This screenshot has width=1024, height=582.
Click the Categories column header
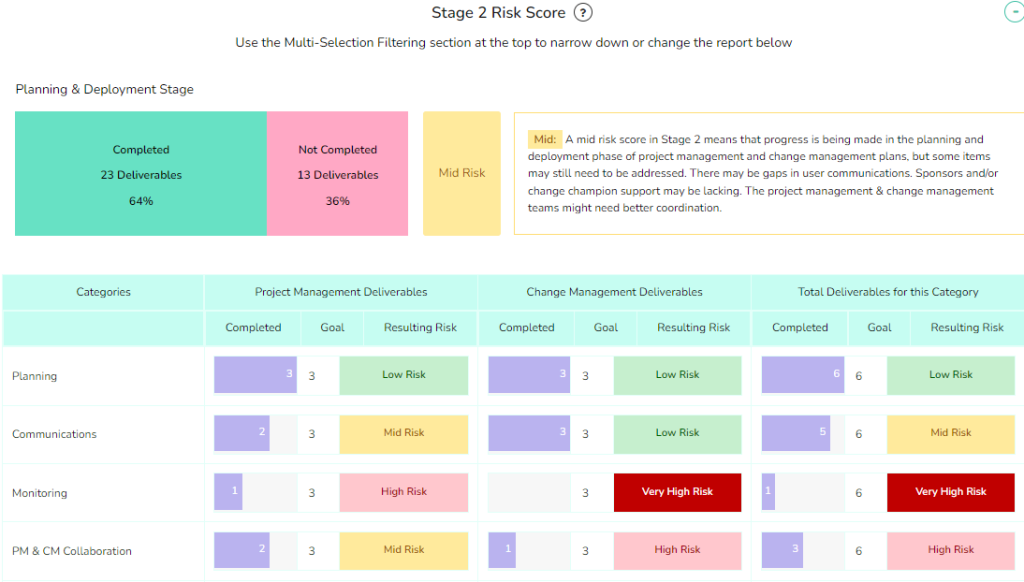tap(103, 292)
